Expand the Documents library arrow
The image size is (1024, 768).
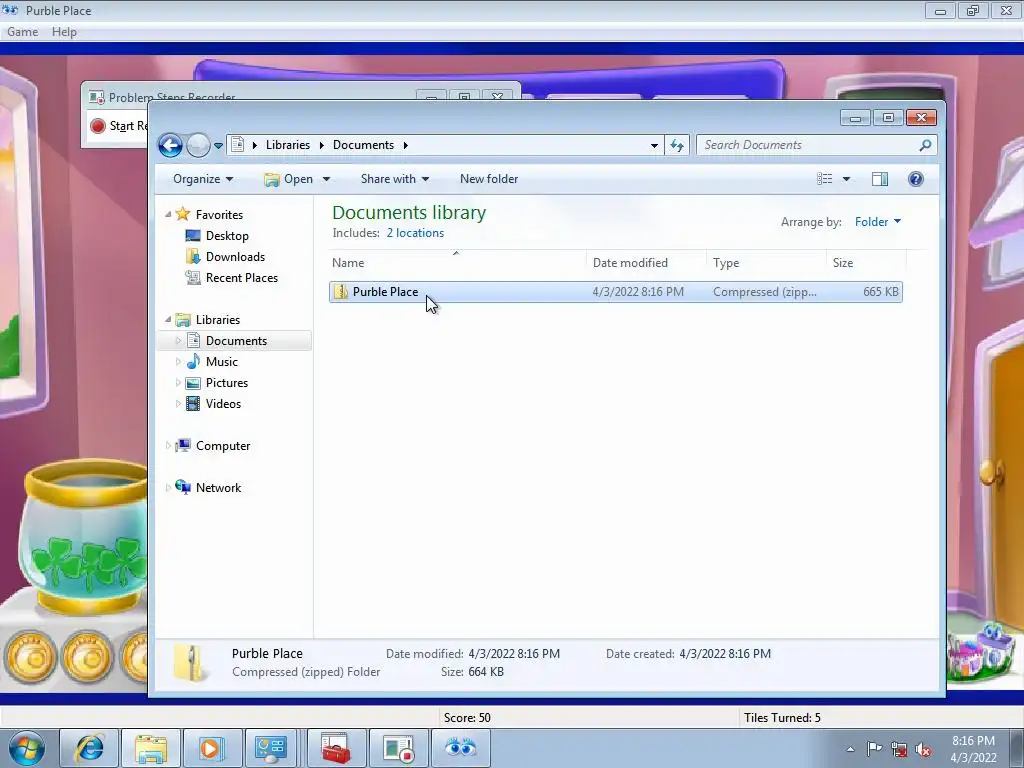tap(178, 340)
